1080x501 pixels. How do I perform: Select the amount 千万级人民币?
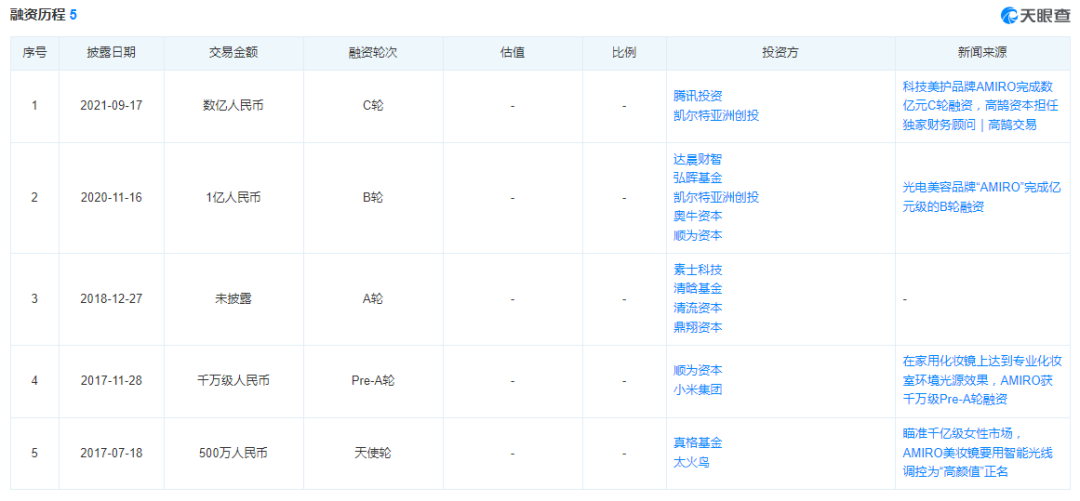pos(233,381)
